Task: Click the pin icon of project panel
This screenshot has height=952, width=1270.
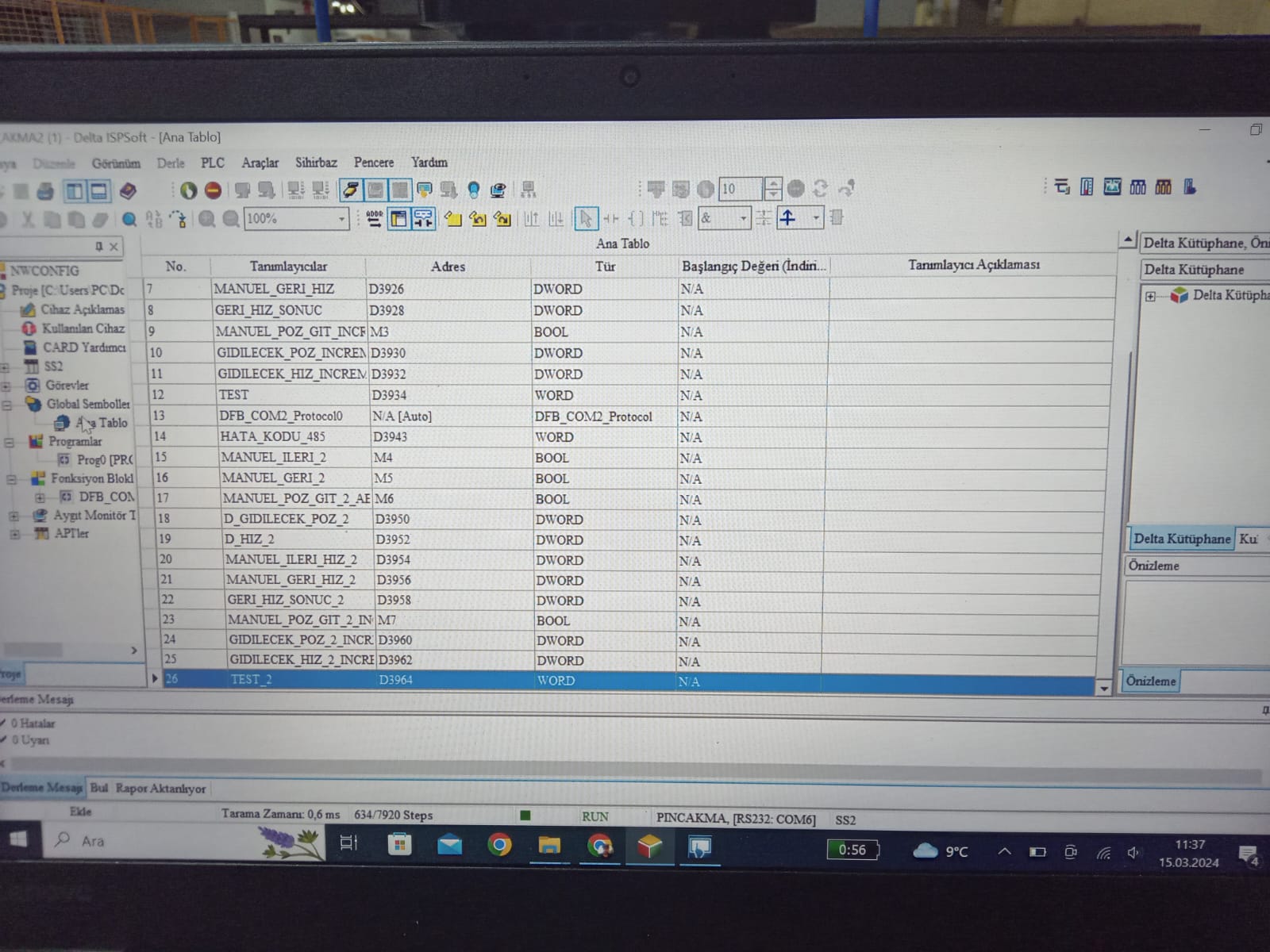Action: tap(99, 247)
